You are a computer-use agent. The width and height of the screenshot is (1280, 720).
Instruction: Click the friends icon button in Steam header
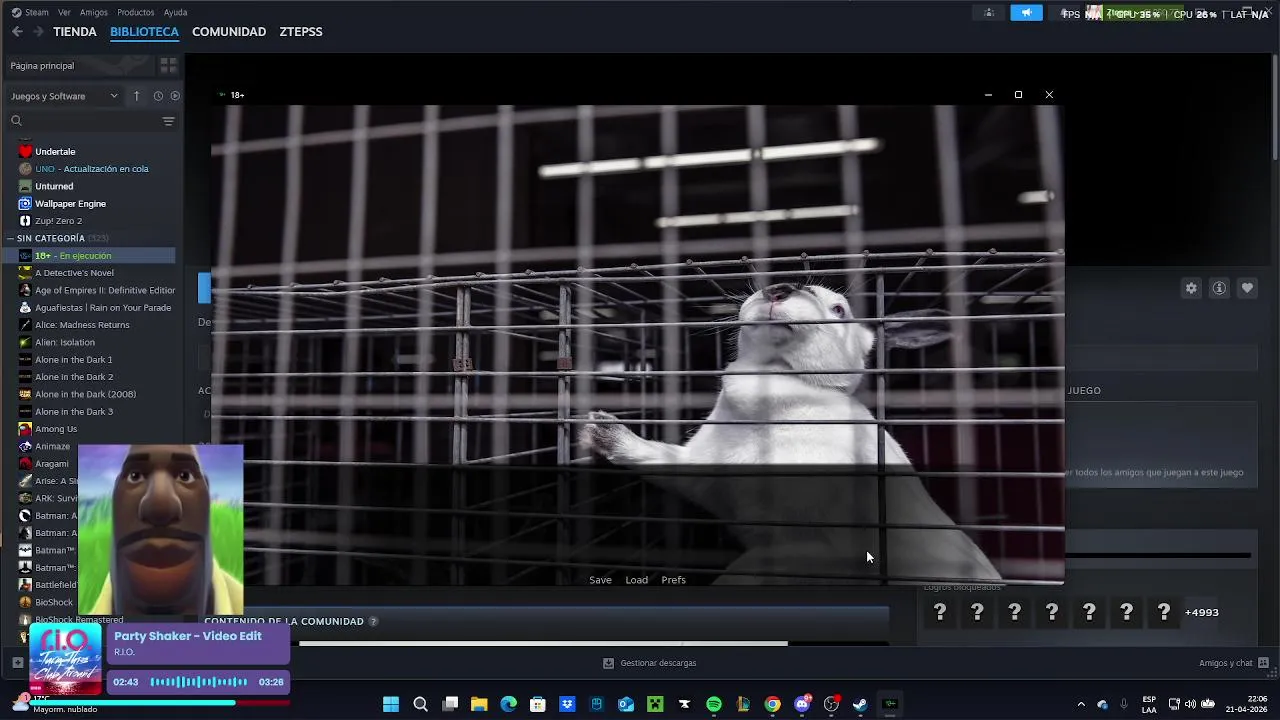coord(989,13)
